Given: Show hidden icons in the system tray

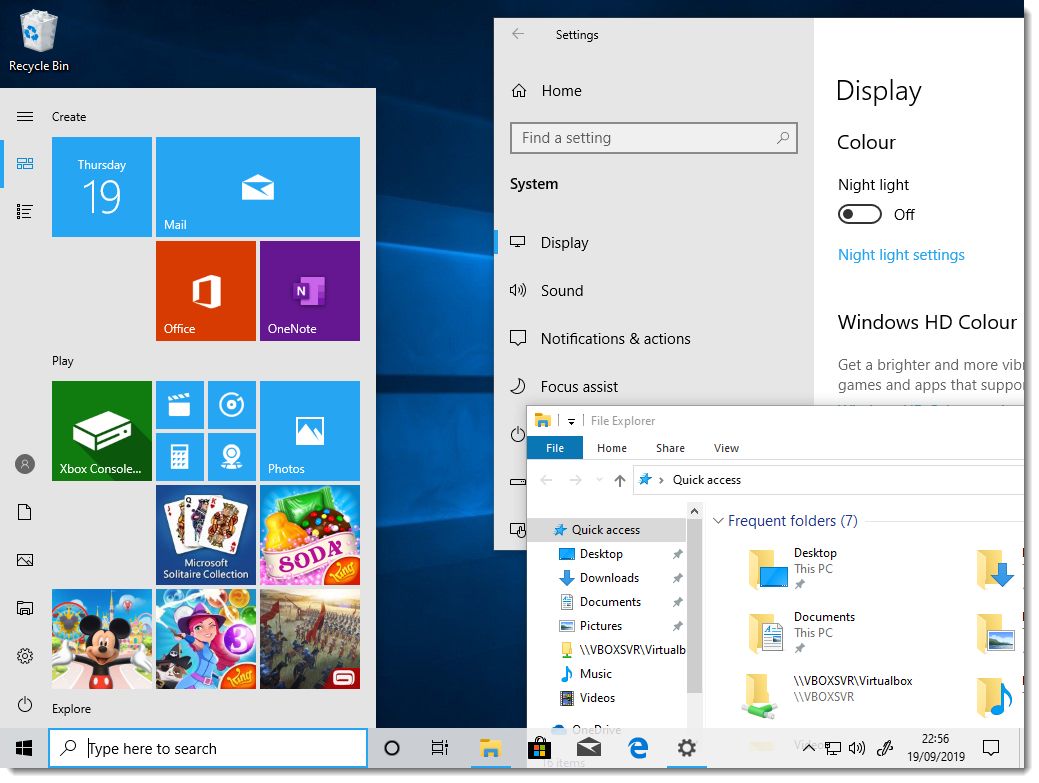Looking at the screenshot, I should (808, 747).
